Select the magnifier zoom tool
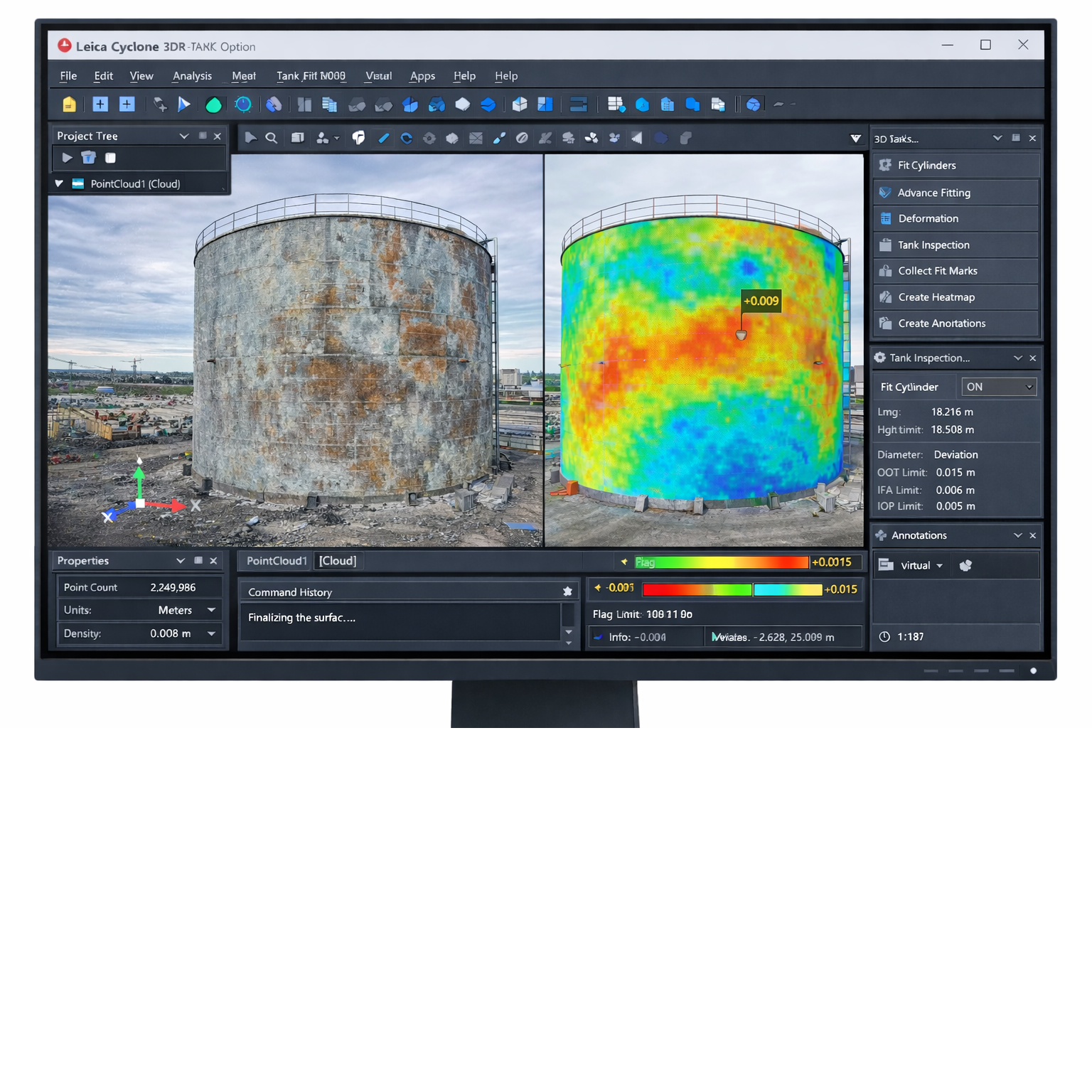The image size is (1092, 1092). coord(272,138)
